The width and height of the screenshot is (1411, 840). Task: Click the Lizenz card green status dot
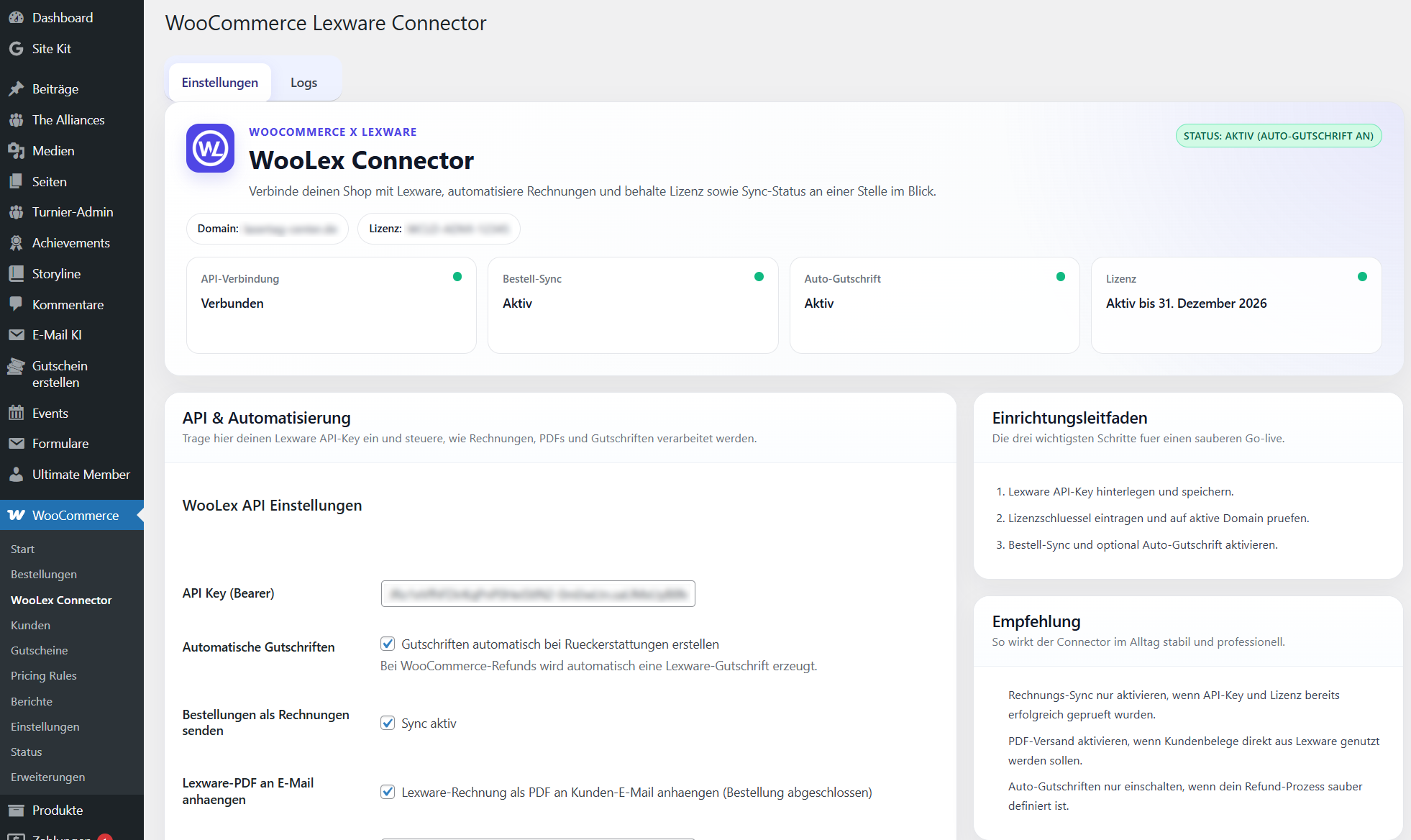(1362, 277)
